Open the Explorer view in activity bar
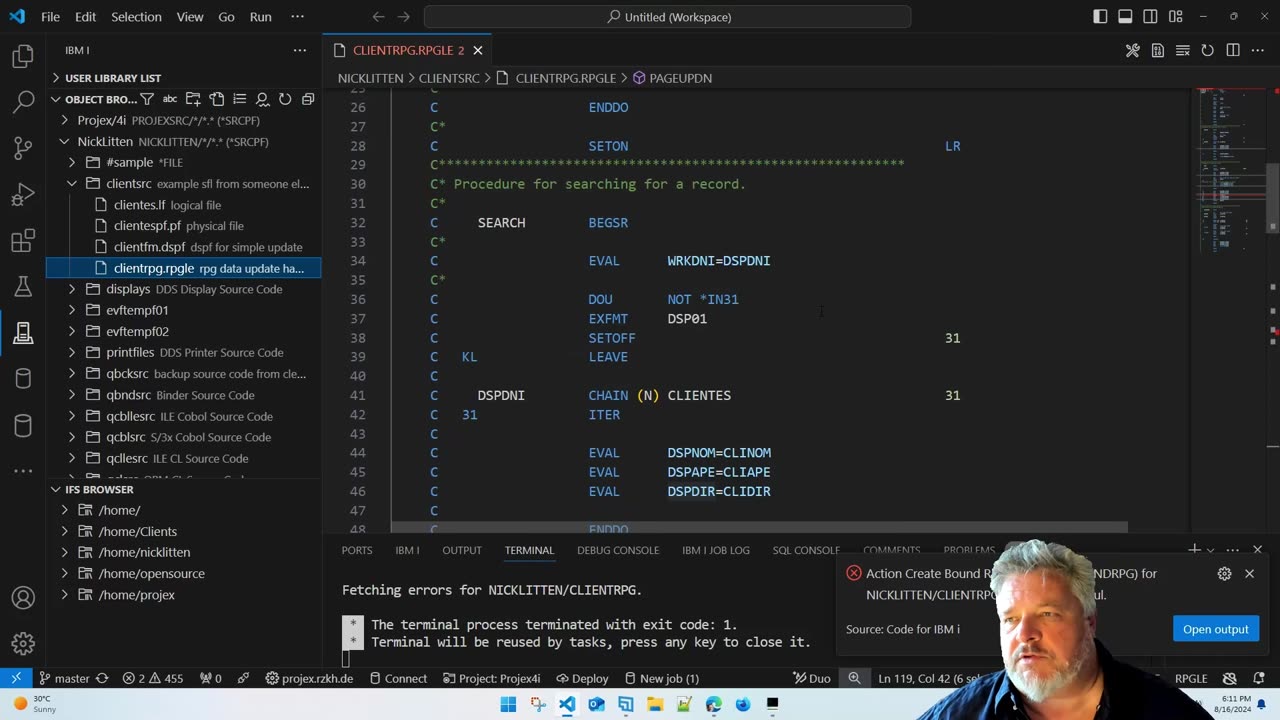The width and height of the screenshot is (1280, 720). click(23, 57)
